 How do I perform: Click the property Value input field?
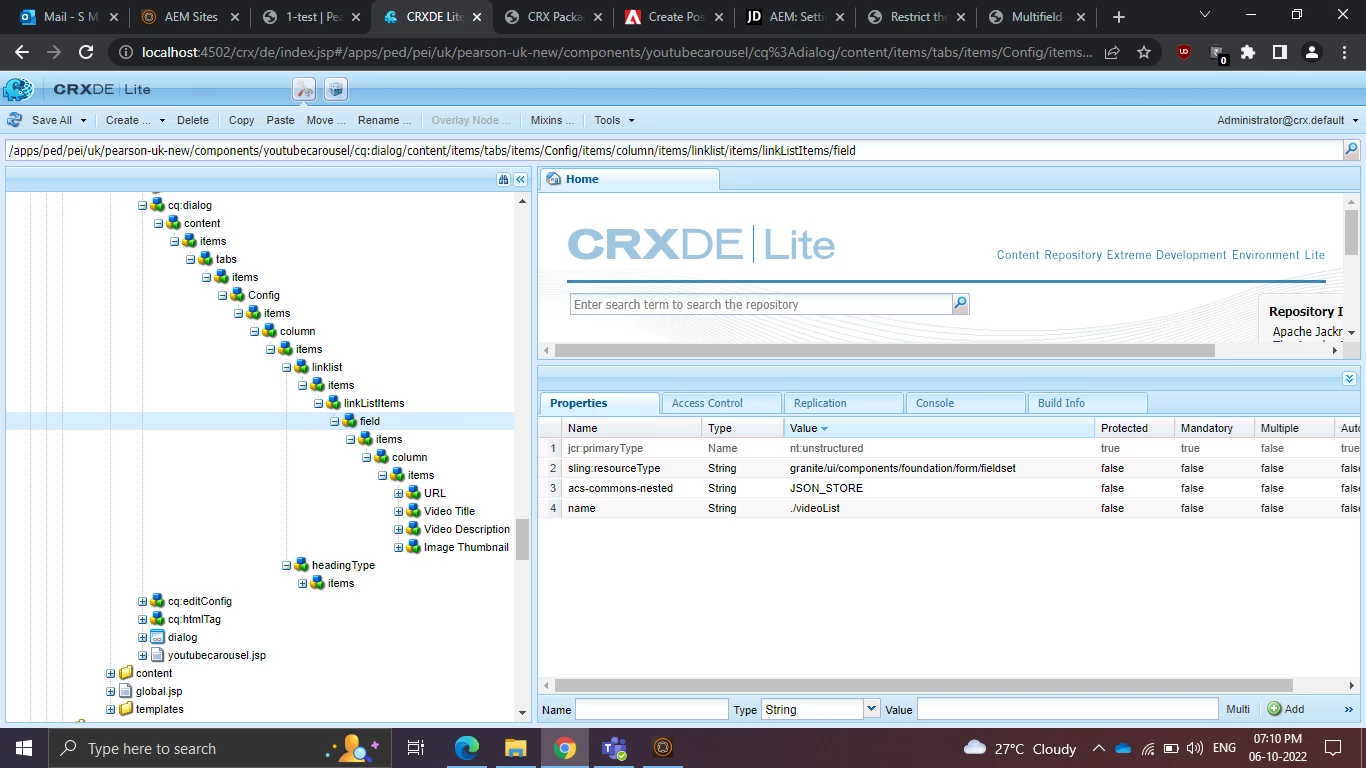pos(1068,709)
